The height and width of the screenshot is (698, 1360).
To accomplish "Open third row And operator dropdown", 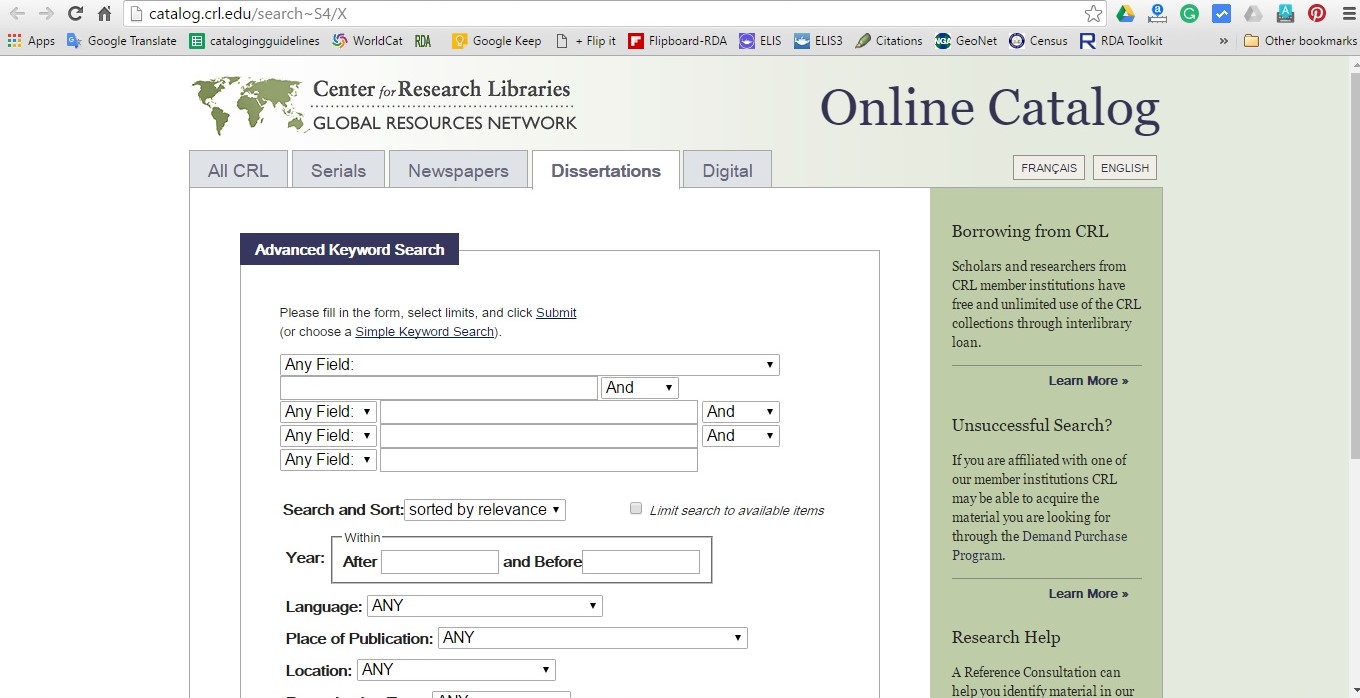I will click(741, 436).
